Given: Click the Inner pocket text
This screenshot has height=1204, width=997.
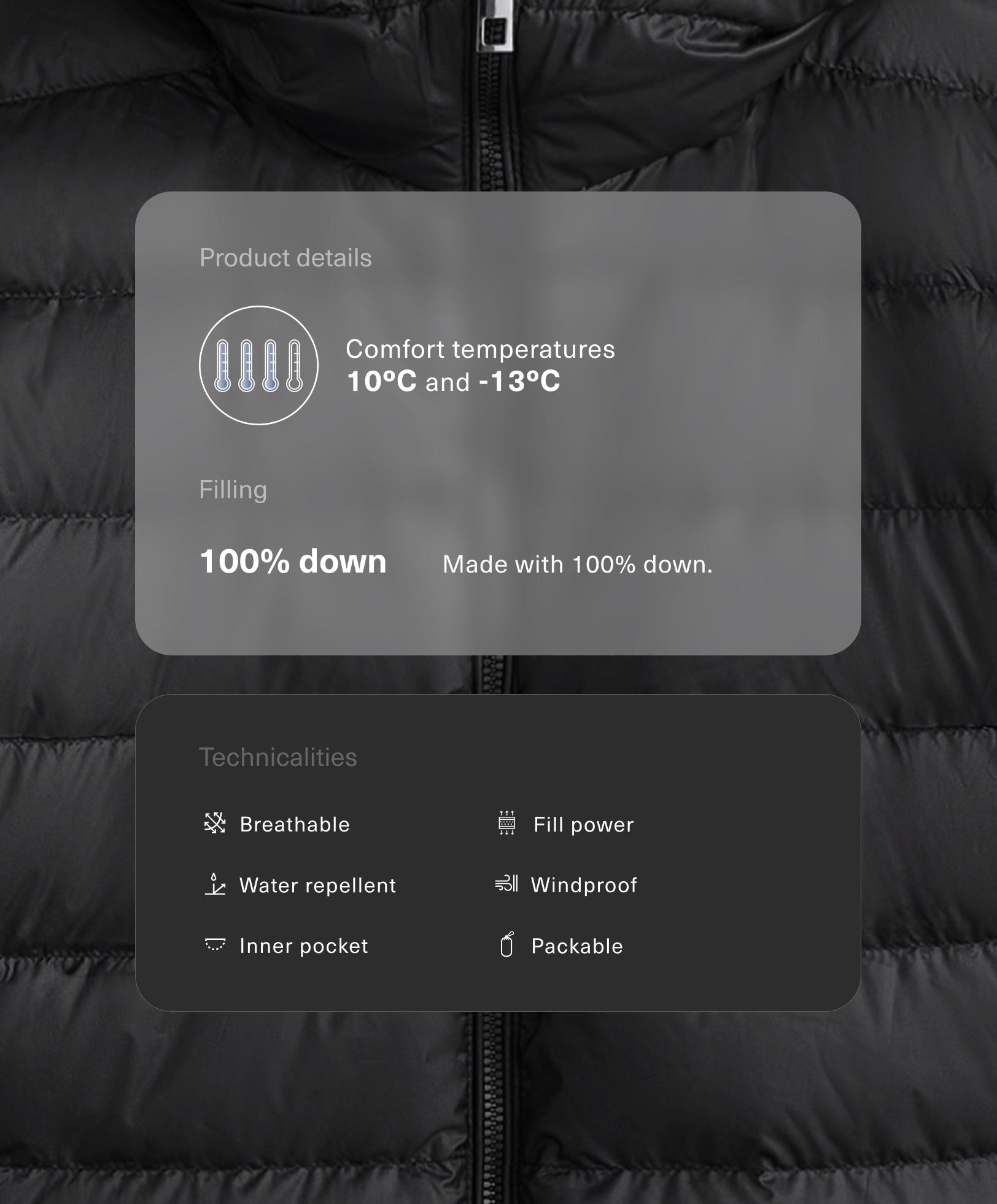Looking at the screenshot, I should click(x=304, y=946).
